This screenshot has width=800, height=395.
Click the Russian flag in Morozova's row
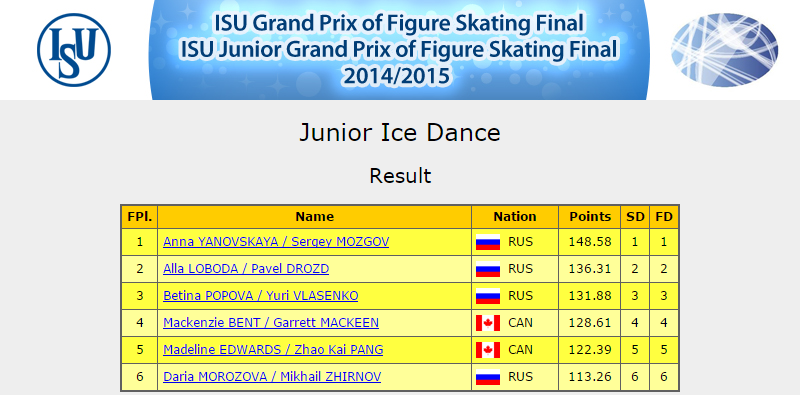488,377
